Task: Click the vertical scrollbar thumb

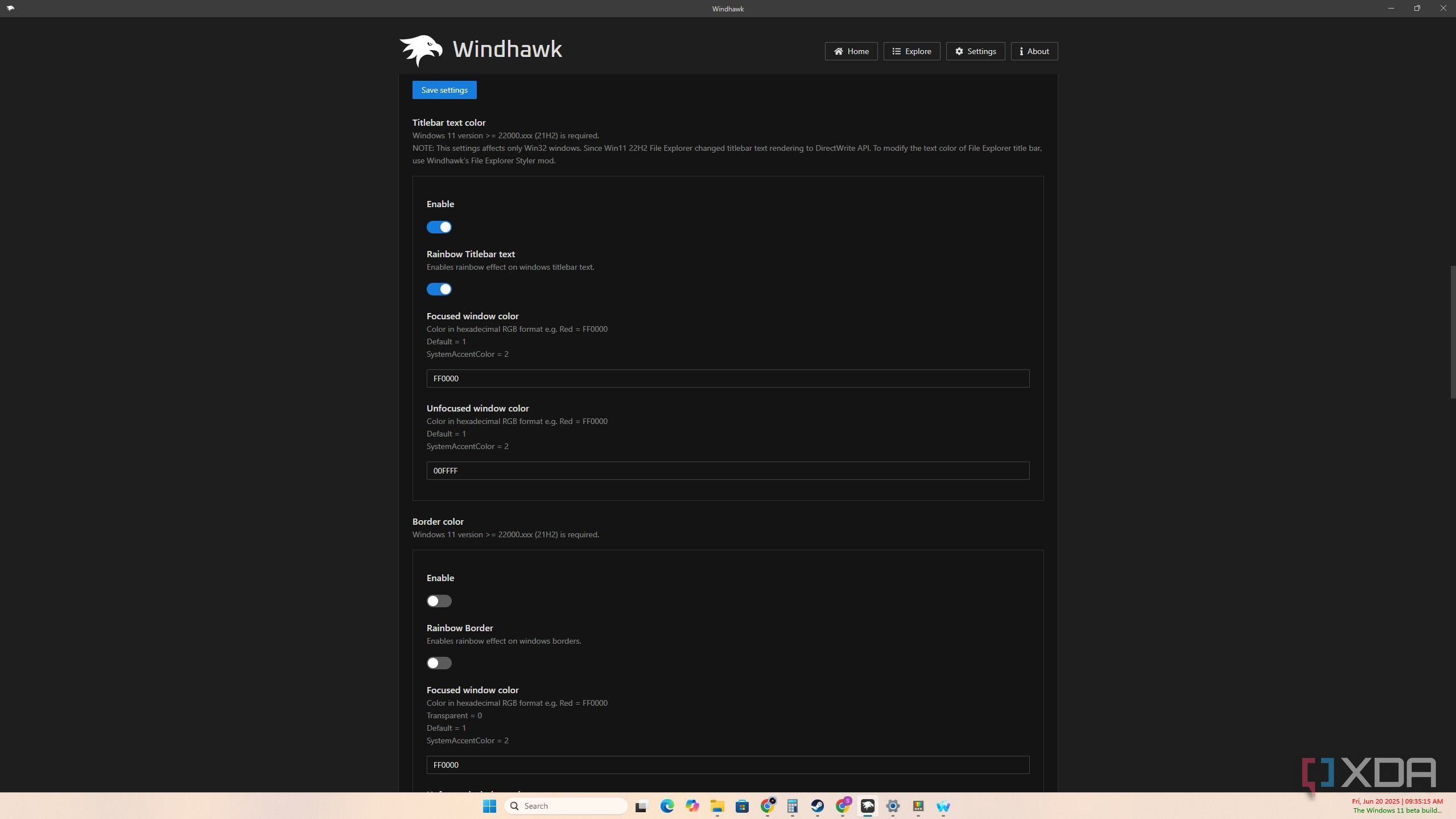Action: click(1453, 332)
